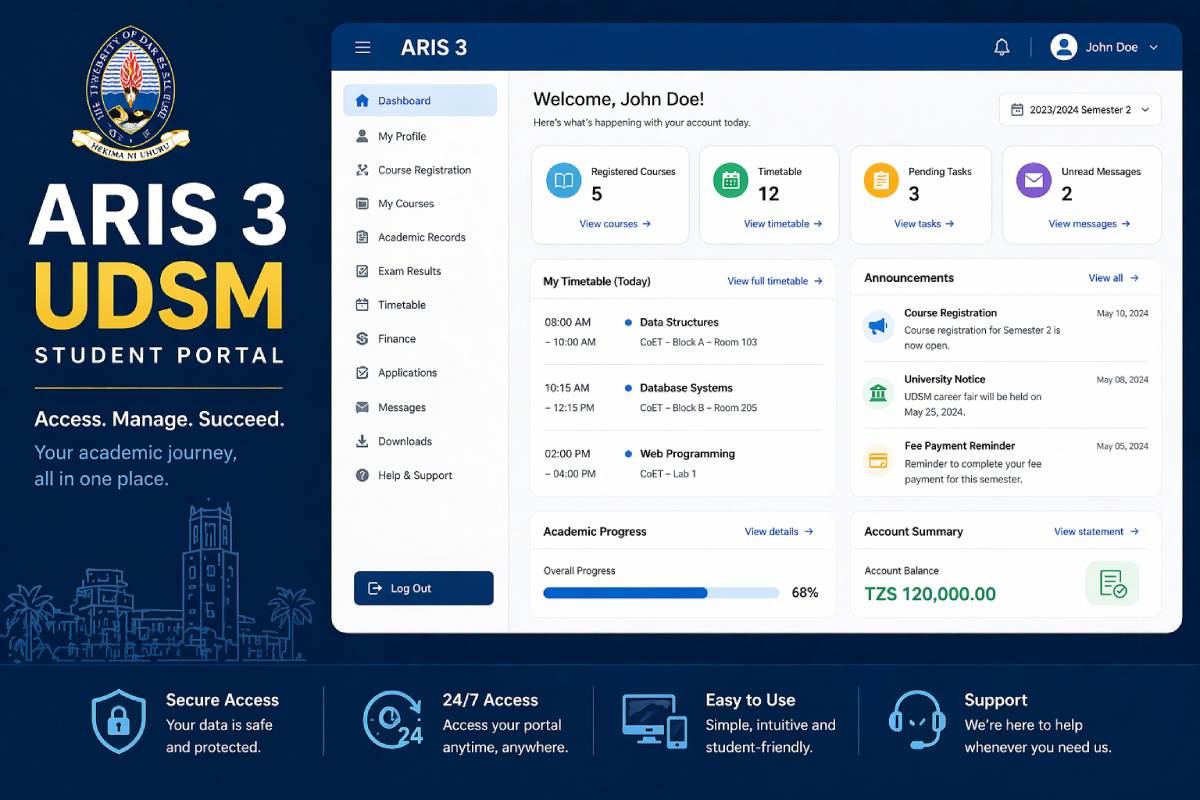Screen dimensions: 1200x800
Task: Open Course Registration in sidebar
Action: point(424,170)
